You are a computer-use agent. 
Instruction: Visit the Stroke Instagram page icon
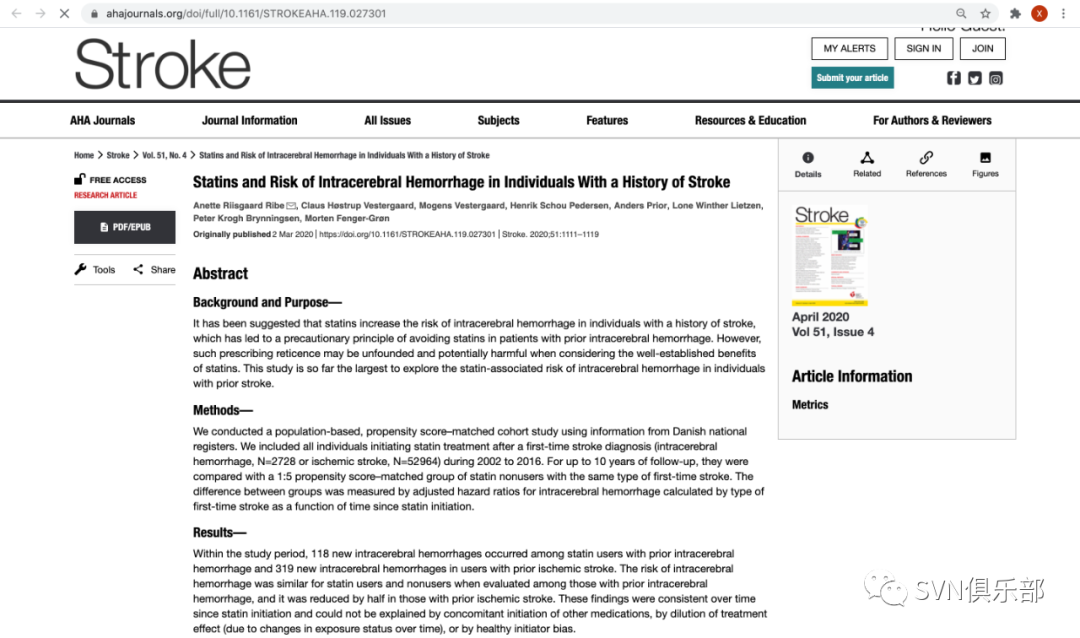click(x=996, y=78)
